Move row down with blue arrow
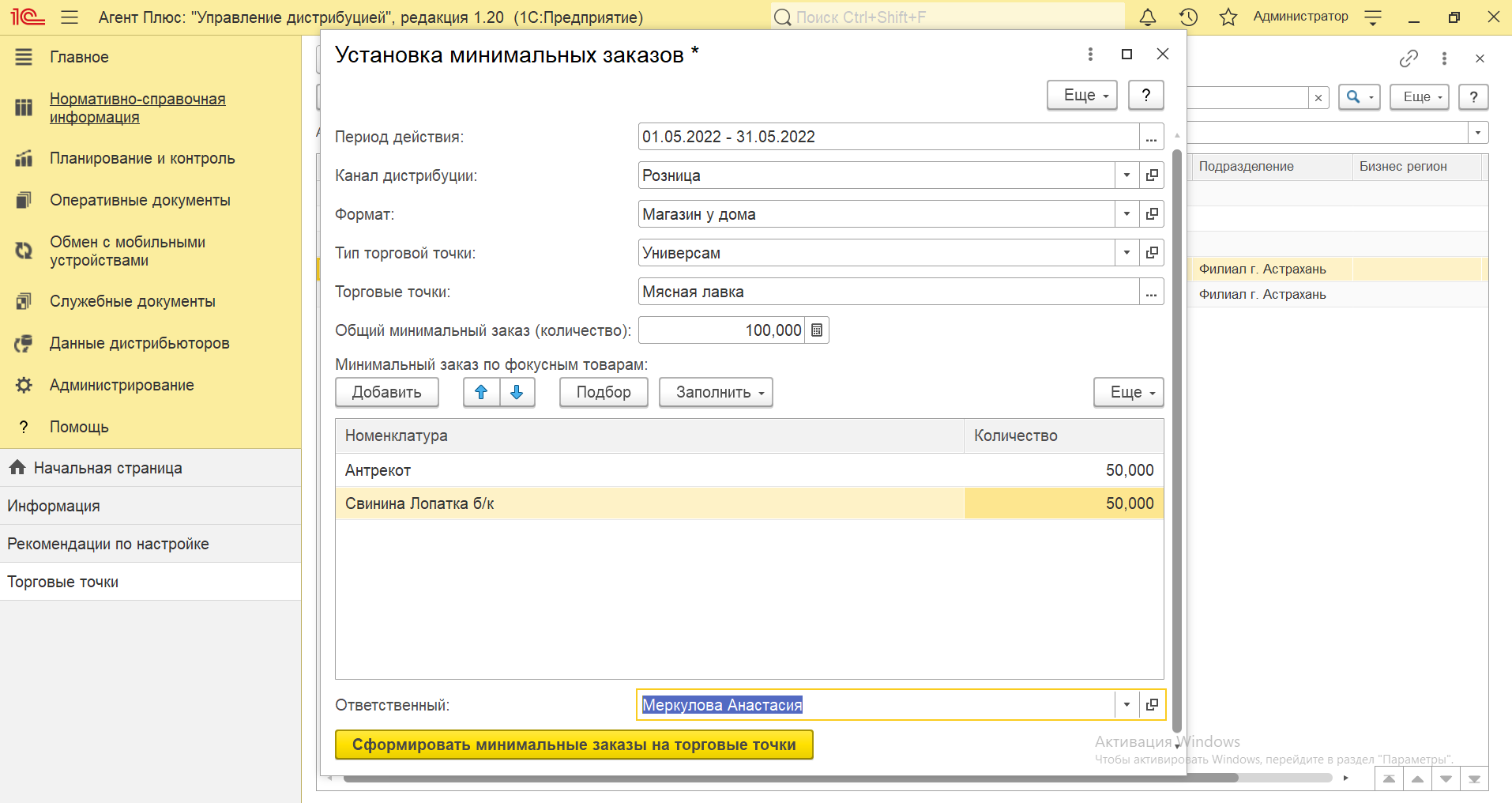This screenshot has width=1512, height=803. point(517,392)
